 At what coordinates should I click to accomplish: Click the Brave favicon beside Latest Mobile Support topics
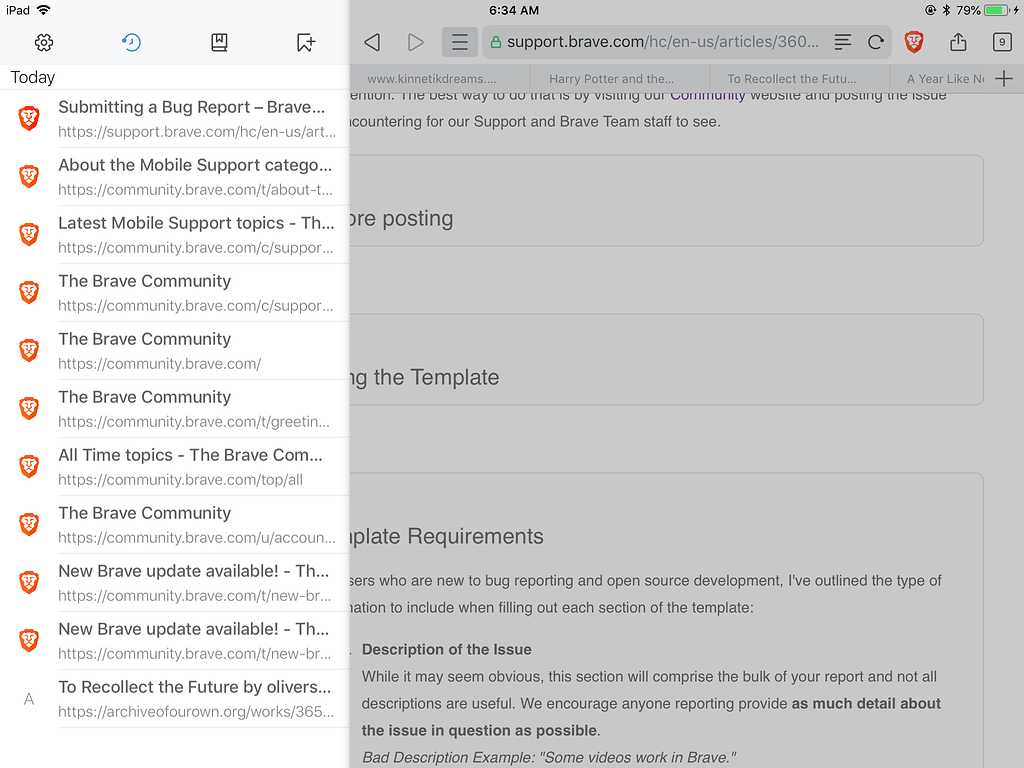[x=29, y=234]
